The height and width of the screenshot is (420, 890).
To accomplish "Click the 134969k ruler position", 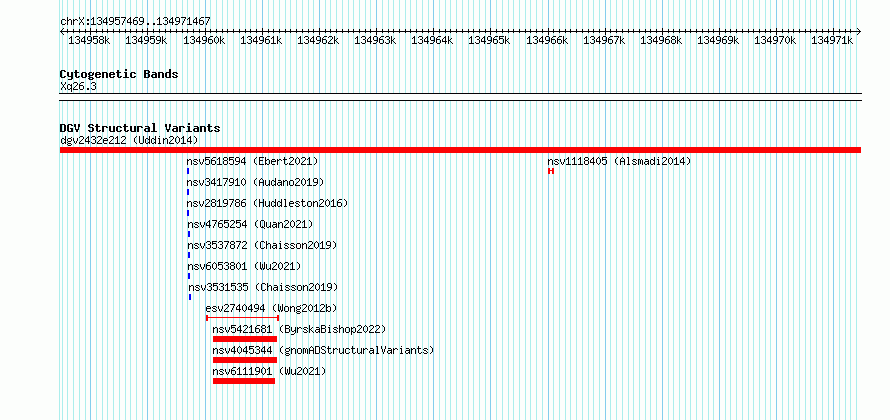I will (719, 40).
